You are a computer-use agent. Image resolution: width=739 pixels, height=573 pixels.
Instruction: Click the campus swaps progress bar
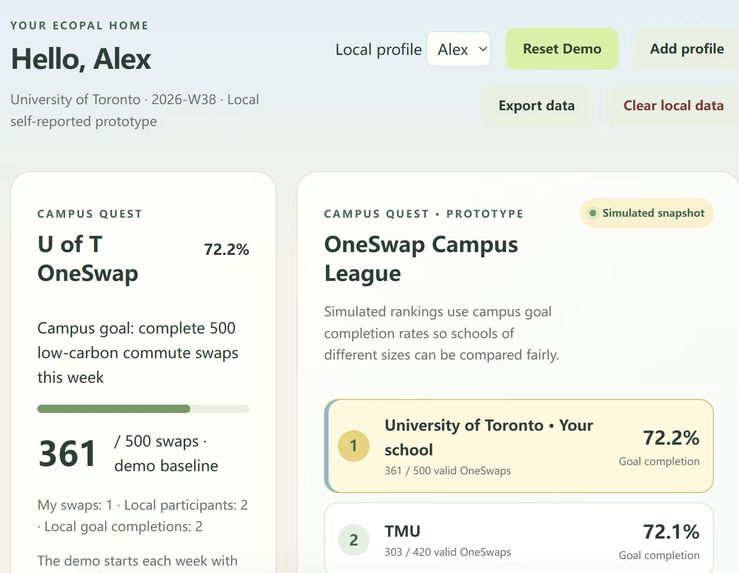[143, 409]
